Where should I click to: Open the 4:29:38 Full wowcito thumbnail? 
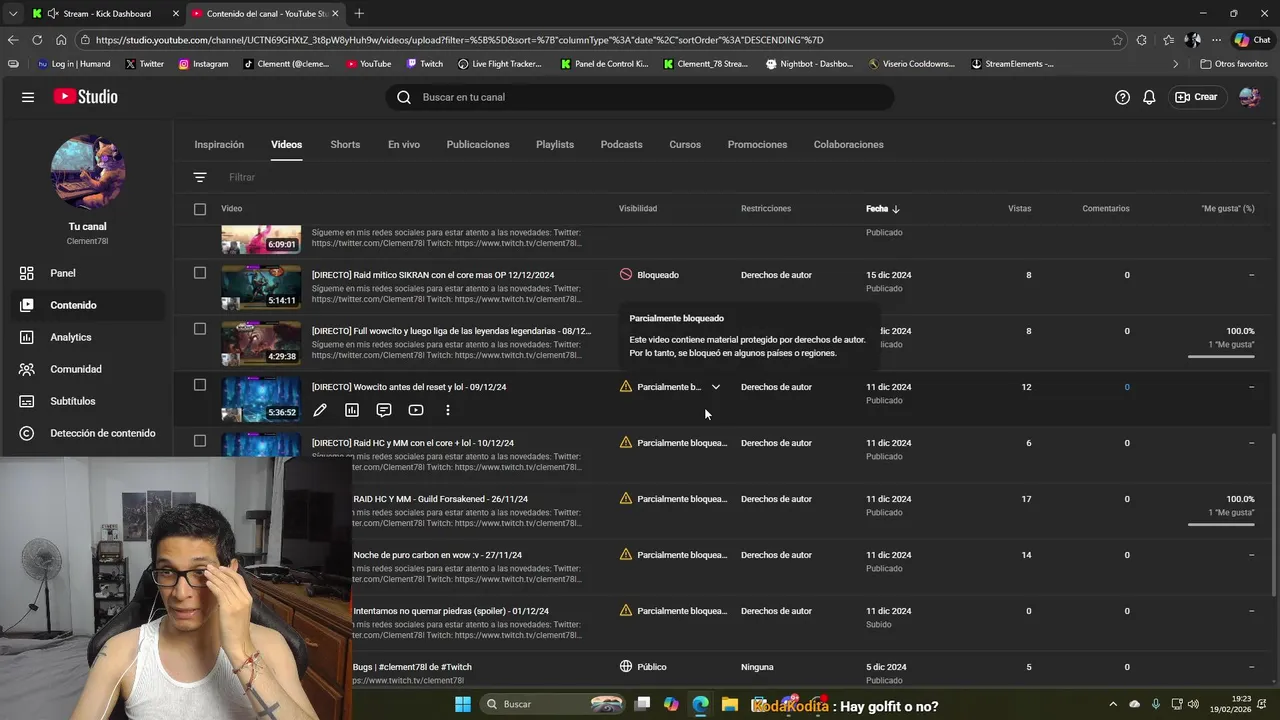(x=261, y=343)
